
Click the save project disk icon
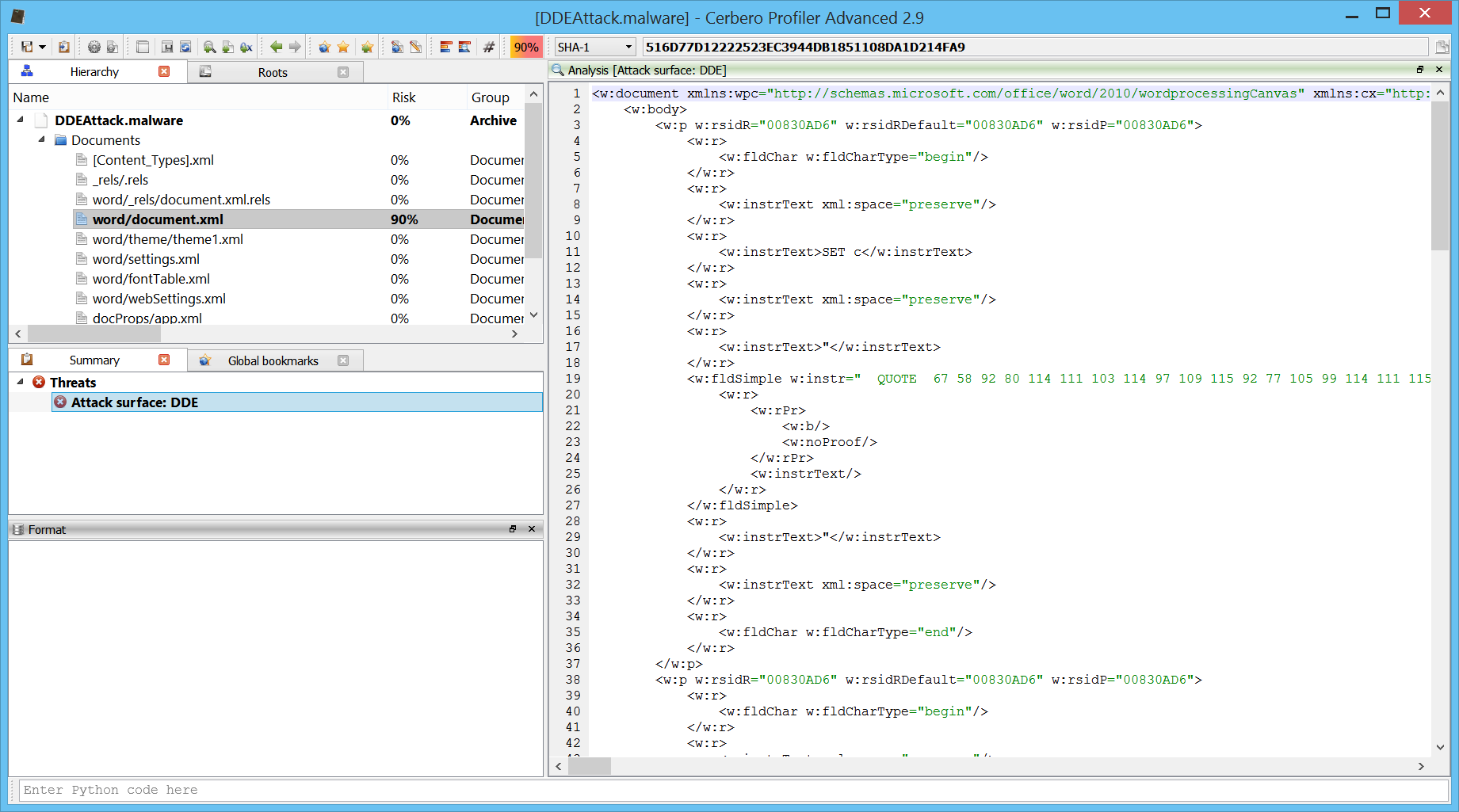click(x=27, y=48)
